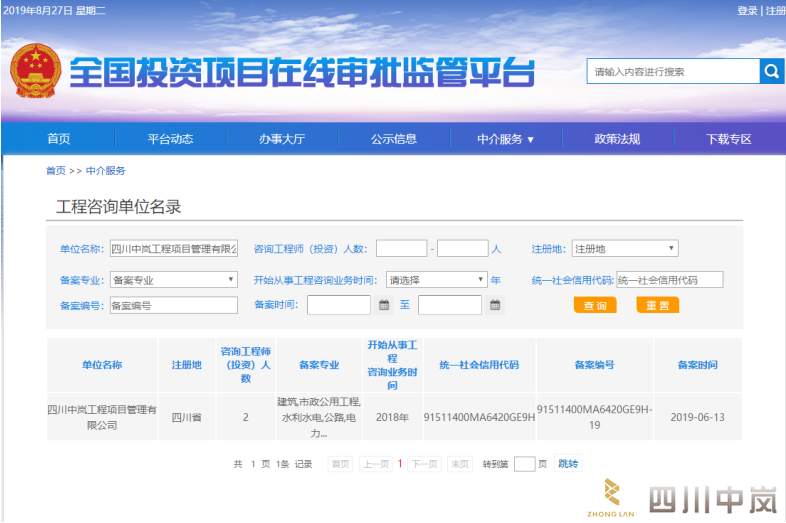This screenshot has width=786, height=523.
Task: Click the orange 查询 button
Action: 595,305
